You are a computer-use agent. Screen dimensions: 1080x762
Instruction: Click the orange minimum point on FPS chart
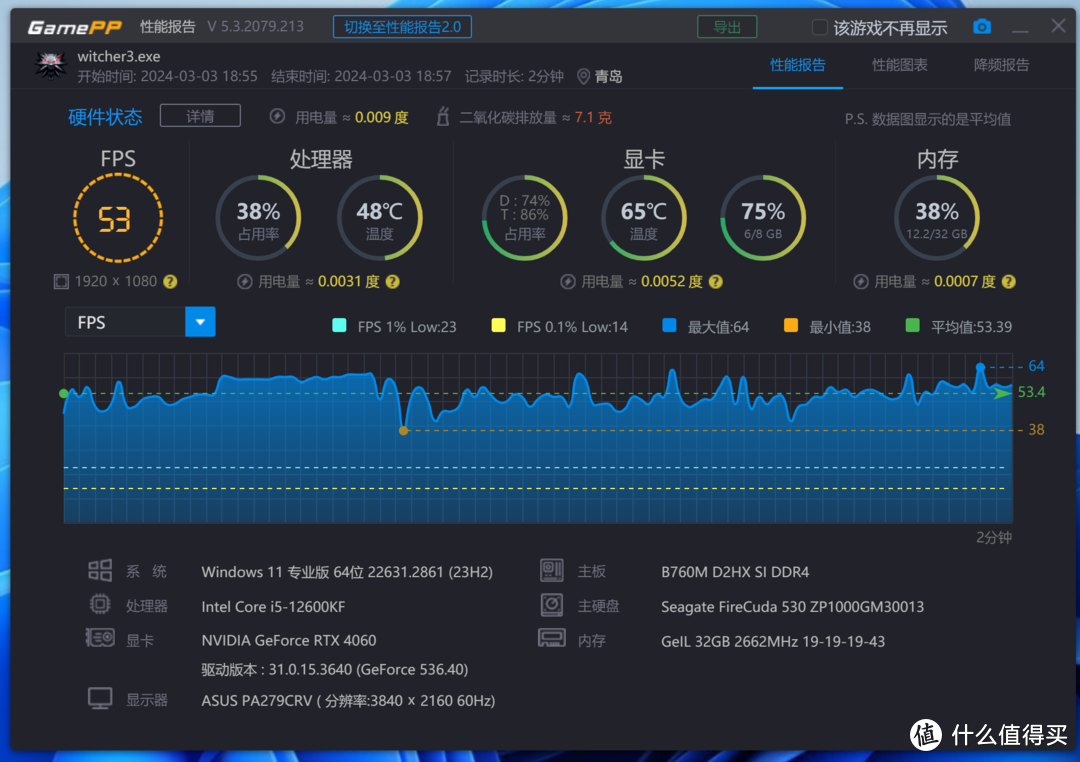coord(404,431)
